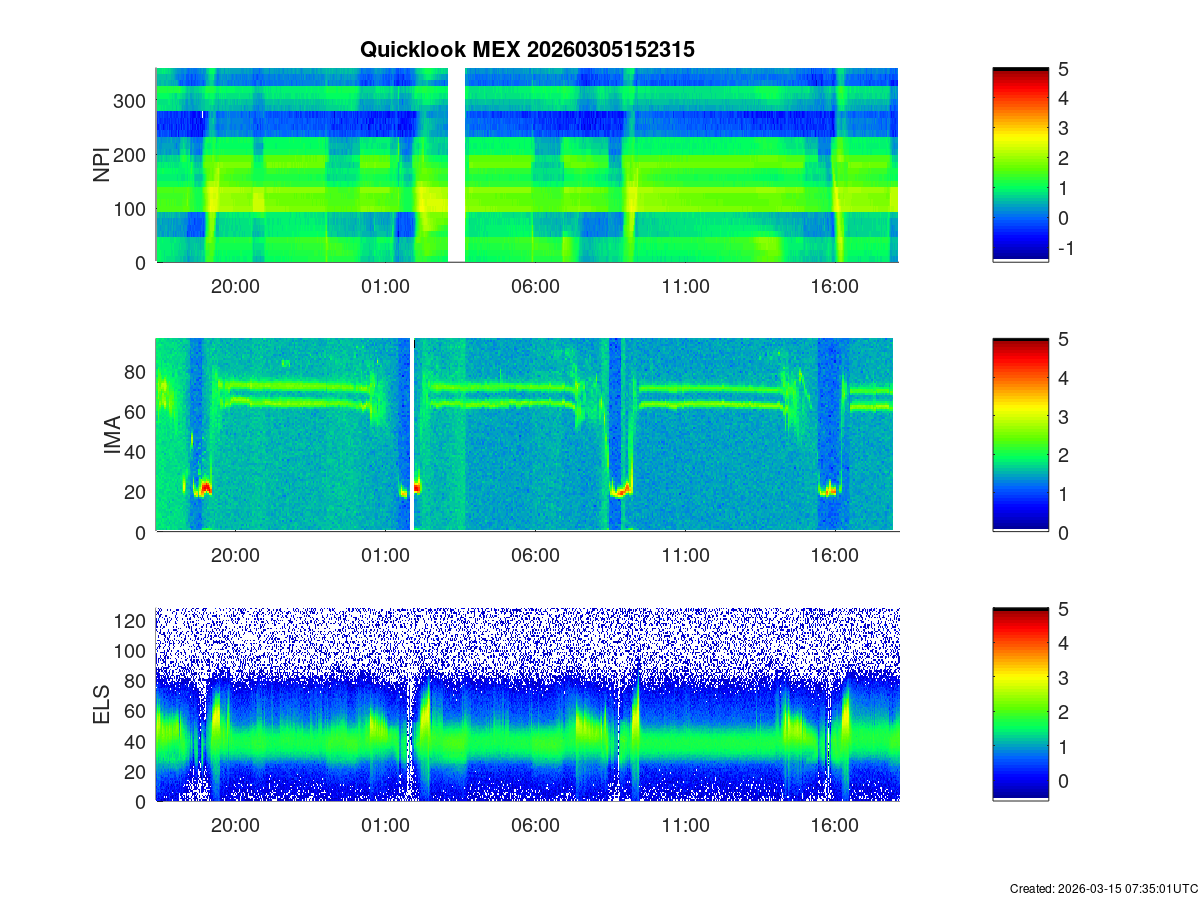The width and height of the screenshot is (1200, 900).
Task: Click the 20:00 tick label under ELS panel
Action: pyautogui.click(x=235, y=826)
